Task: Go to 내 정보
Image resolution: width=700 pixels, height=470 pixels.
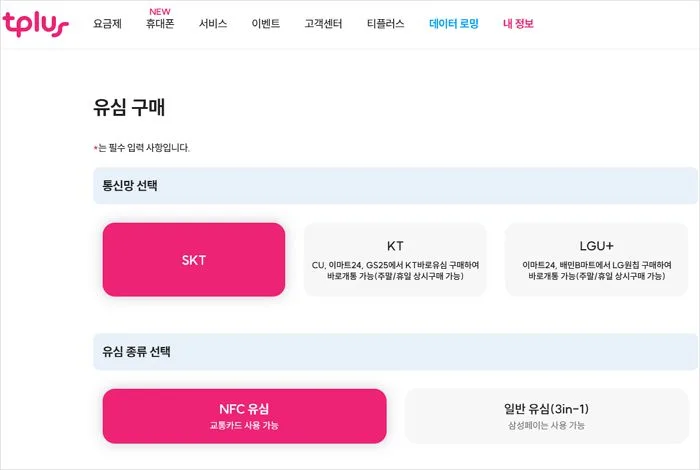Action: (518, 24)
